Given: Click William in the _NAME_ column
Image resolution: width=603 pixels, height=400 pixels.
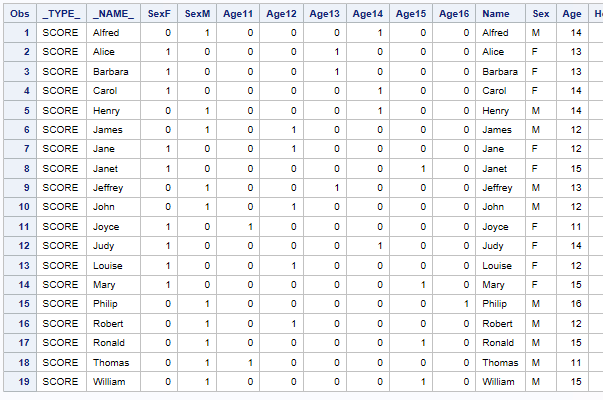Looking at the screenshot, I should point(109,381).
